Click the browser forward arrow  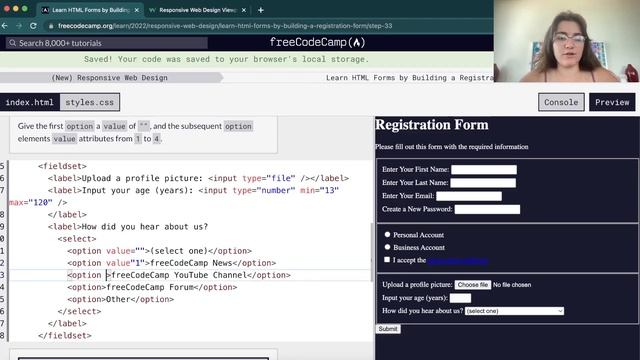tap(19, 26)
